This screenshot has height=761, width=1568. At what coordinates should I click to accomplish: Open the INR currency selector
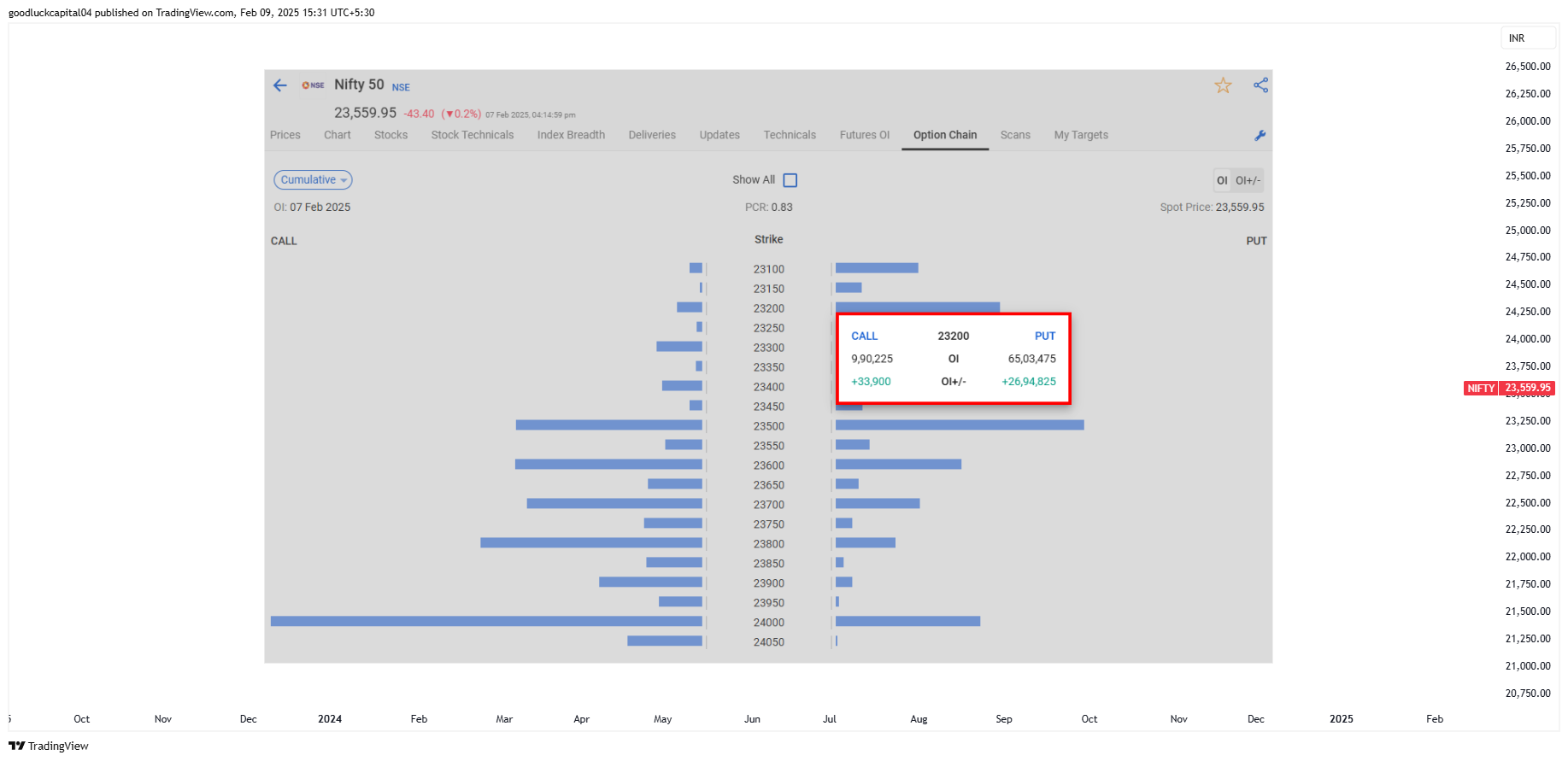1528,38
